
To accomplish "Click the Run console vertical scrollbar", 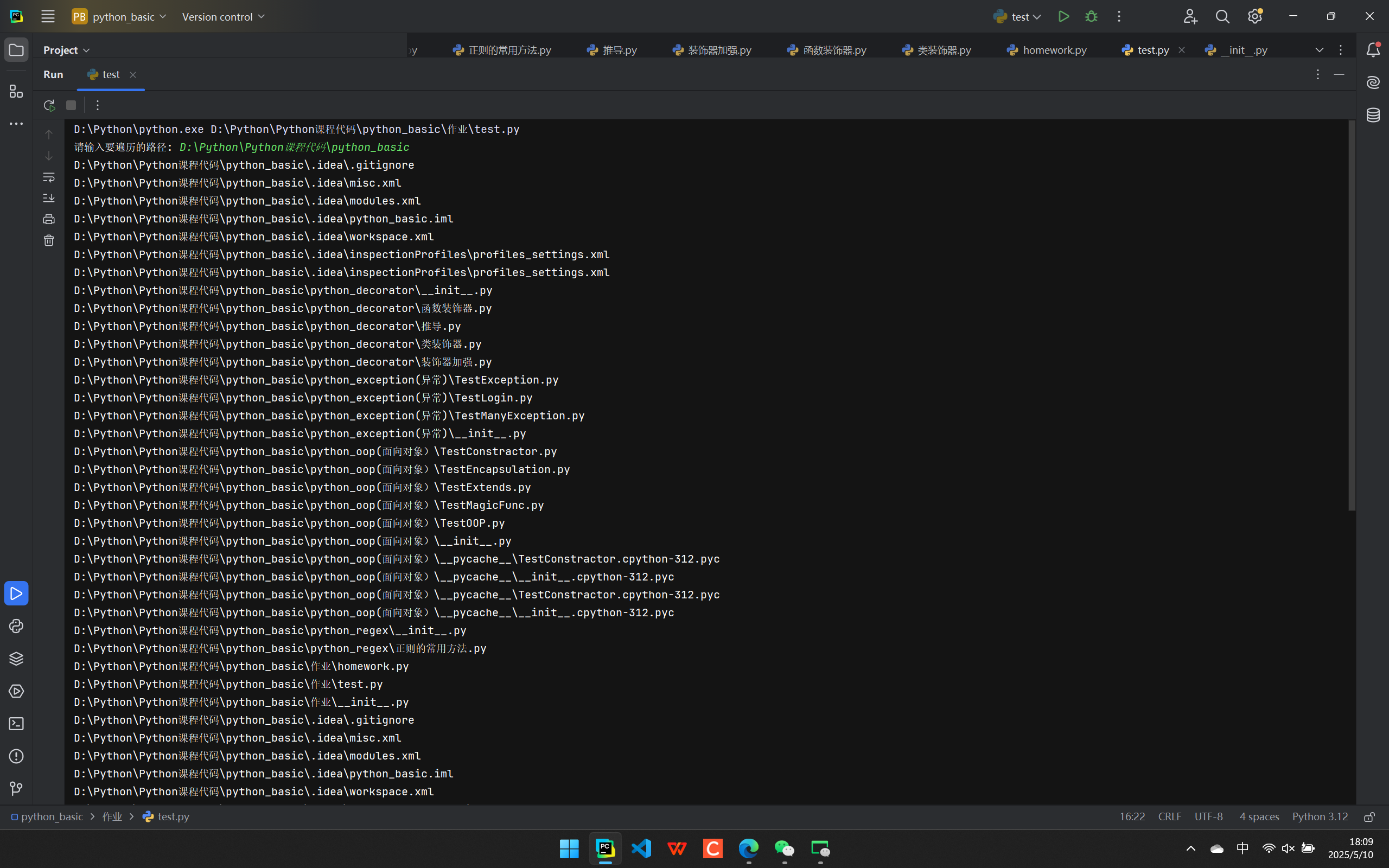I will point(1351,316).
